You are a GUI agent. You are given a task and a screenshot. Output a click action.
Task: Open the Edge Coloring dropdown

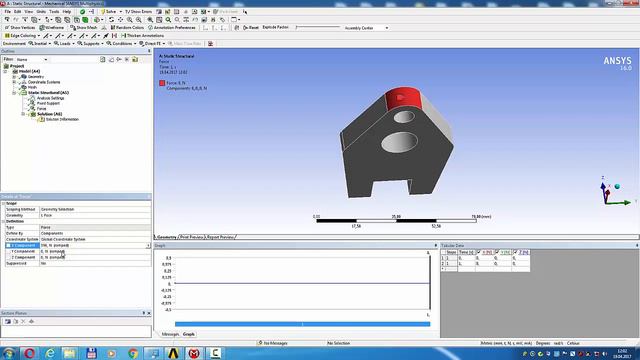coord(22,36)
